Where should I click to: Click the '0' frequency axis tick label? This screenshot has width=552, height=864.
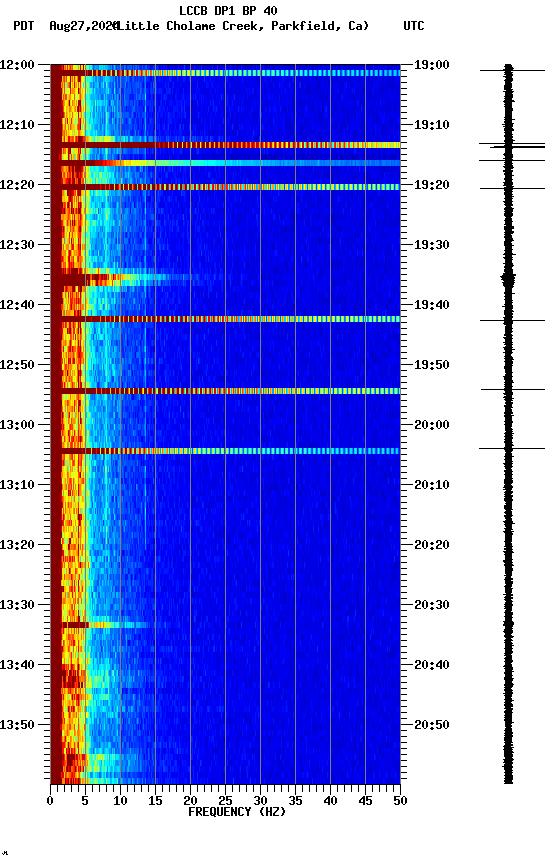[x=50, y=801]
